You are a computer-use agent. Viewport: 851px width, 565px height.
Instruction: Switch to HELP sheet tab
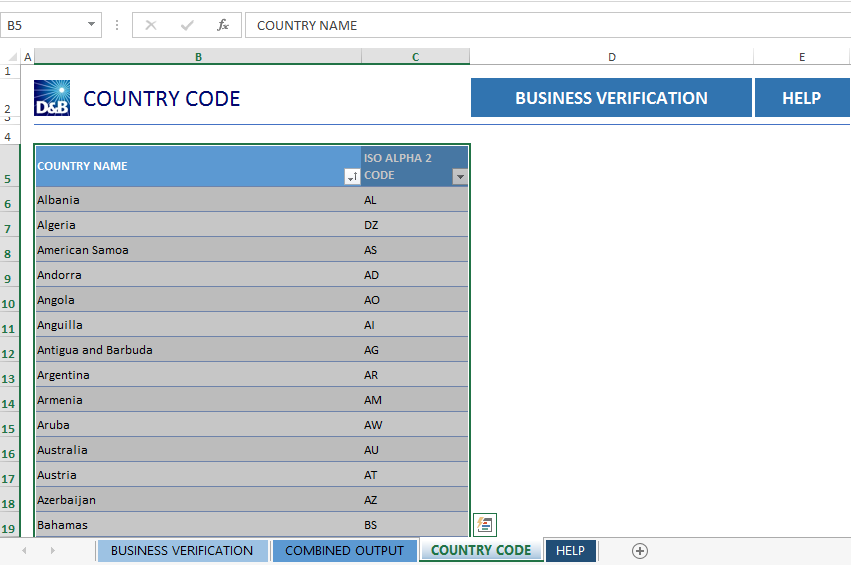click(570, 551)
